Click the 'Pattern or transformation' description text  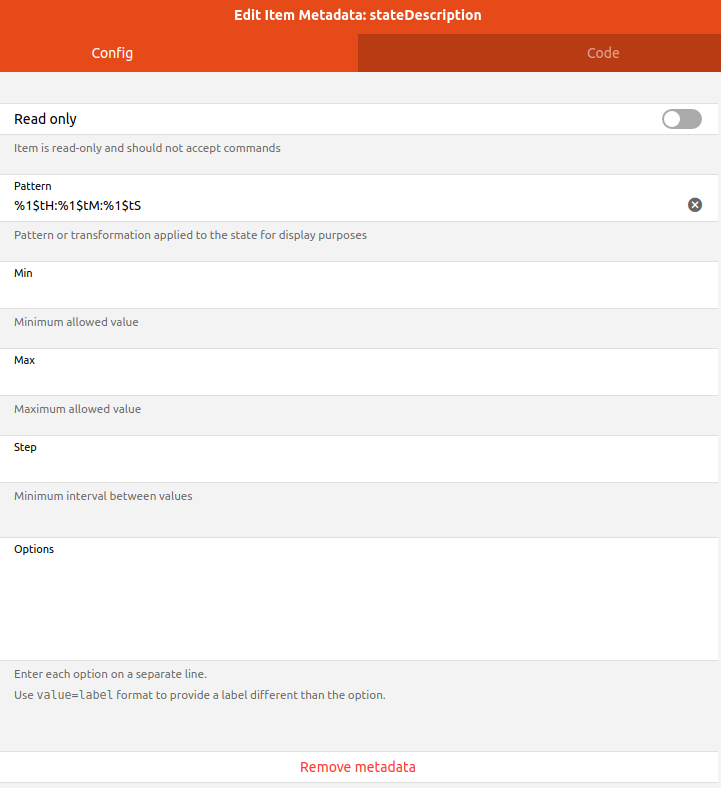(189, 236)
